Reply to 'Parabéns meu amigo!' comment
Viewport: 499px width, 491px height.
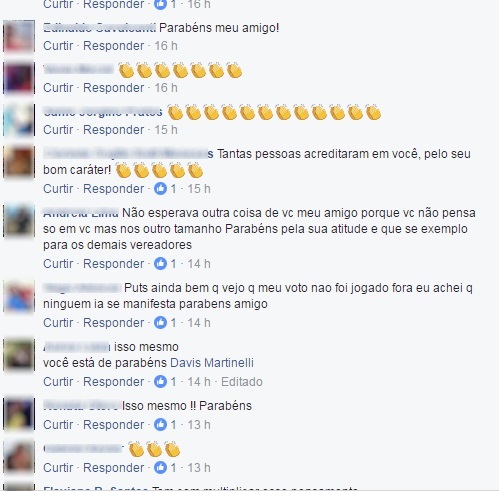[114, 46]
